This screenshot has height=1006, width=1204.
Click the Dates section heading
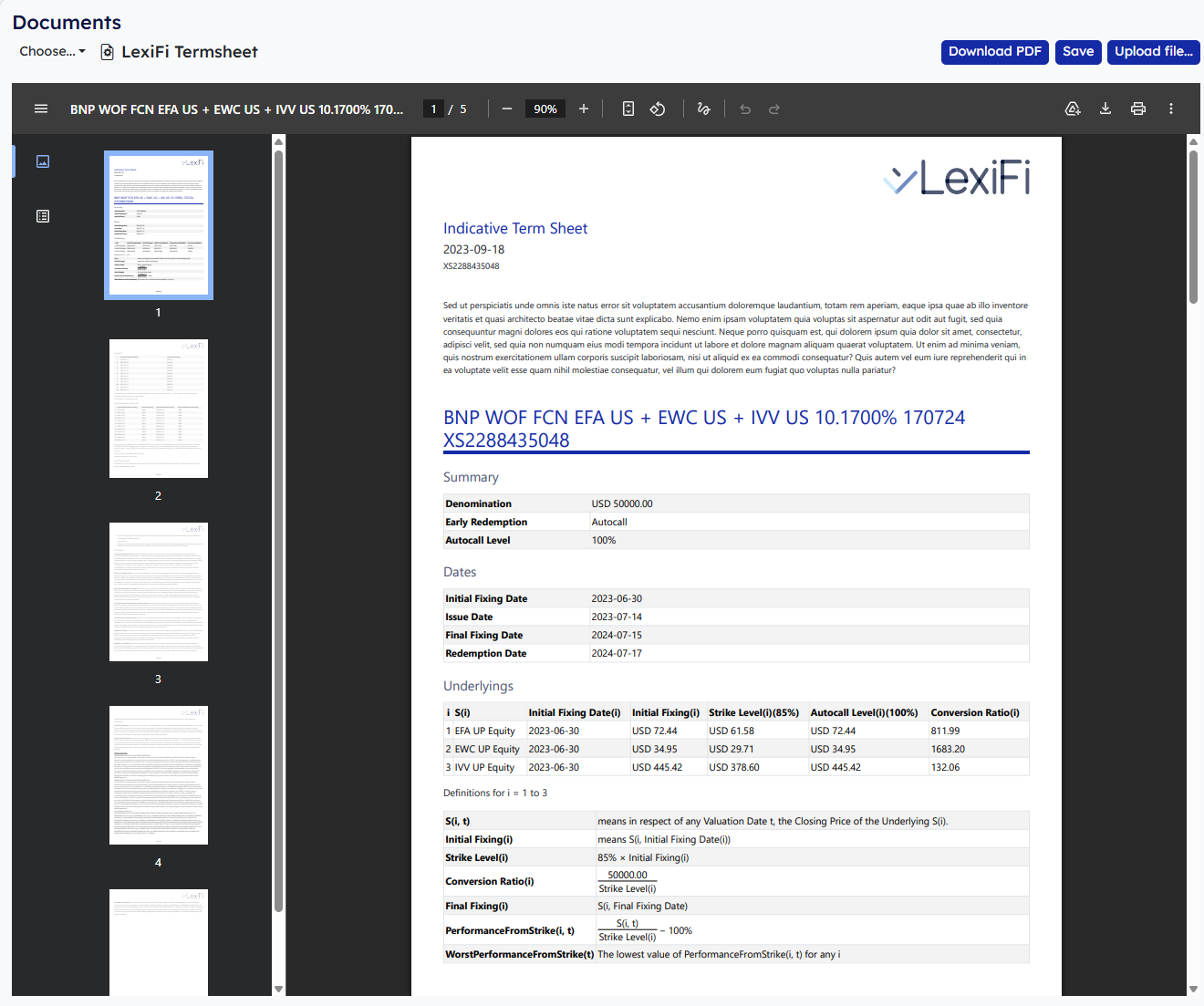460,572
